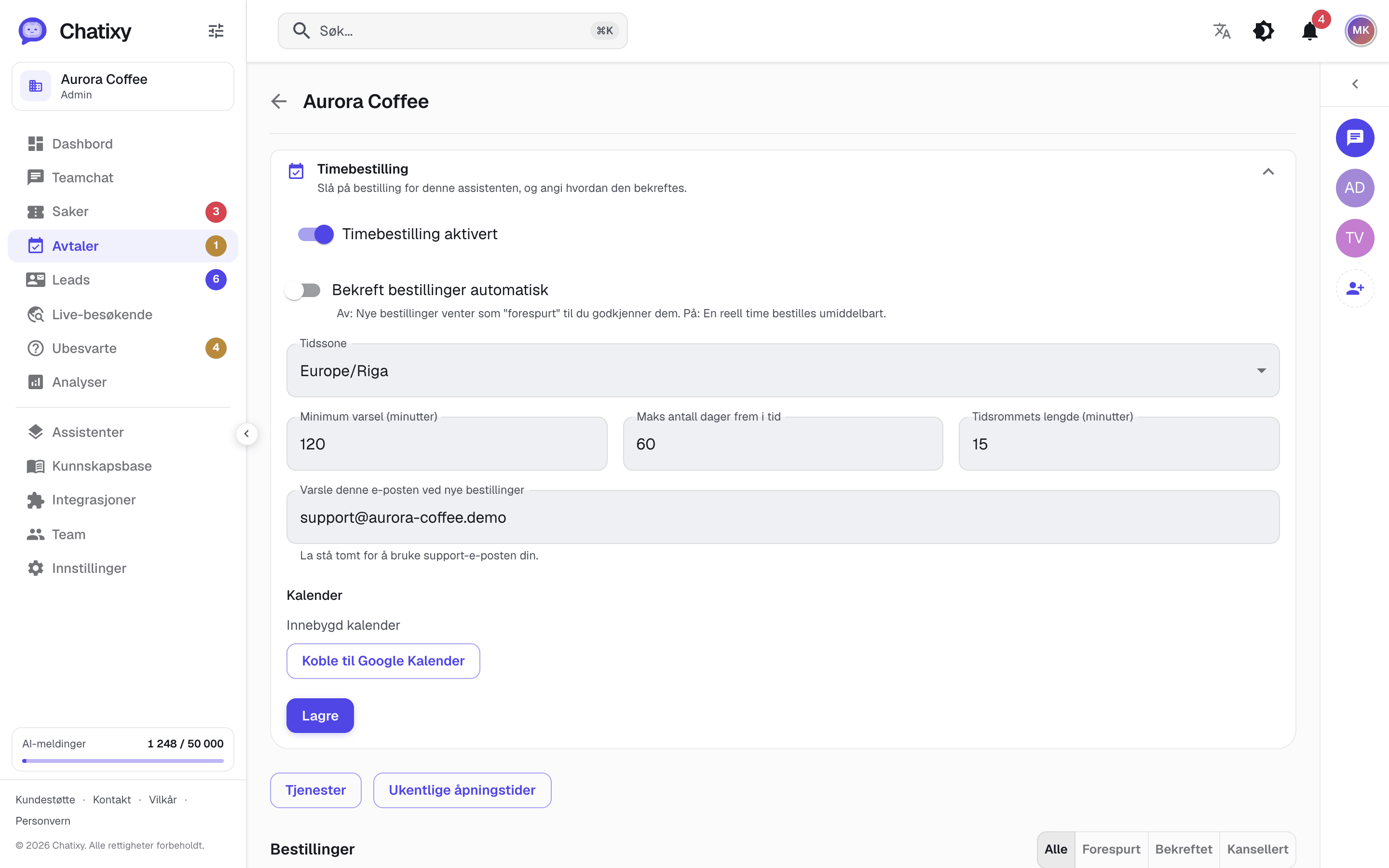Click the Chatixy logo icon
Screen dimensions: 1389x868
pyautogui.click(x=33, y=31)
